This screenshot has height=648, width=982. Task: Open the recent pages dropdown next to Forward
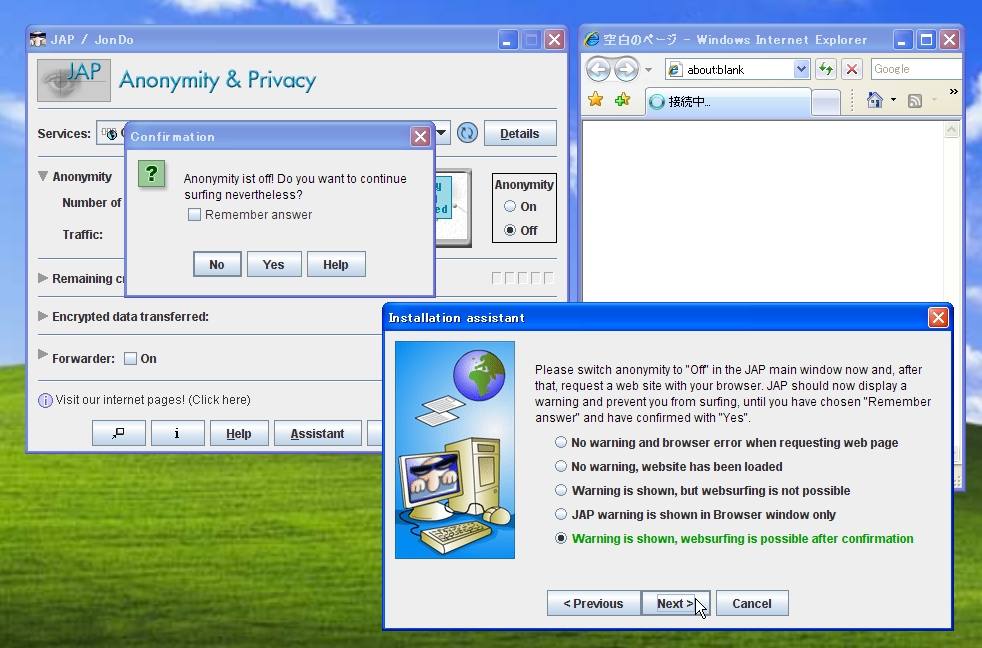coord(649,69)
